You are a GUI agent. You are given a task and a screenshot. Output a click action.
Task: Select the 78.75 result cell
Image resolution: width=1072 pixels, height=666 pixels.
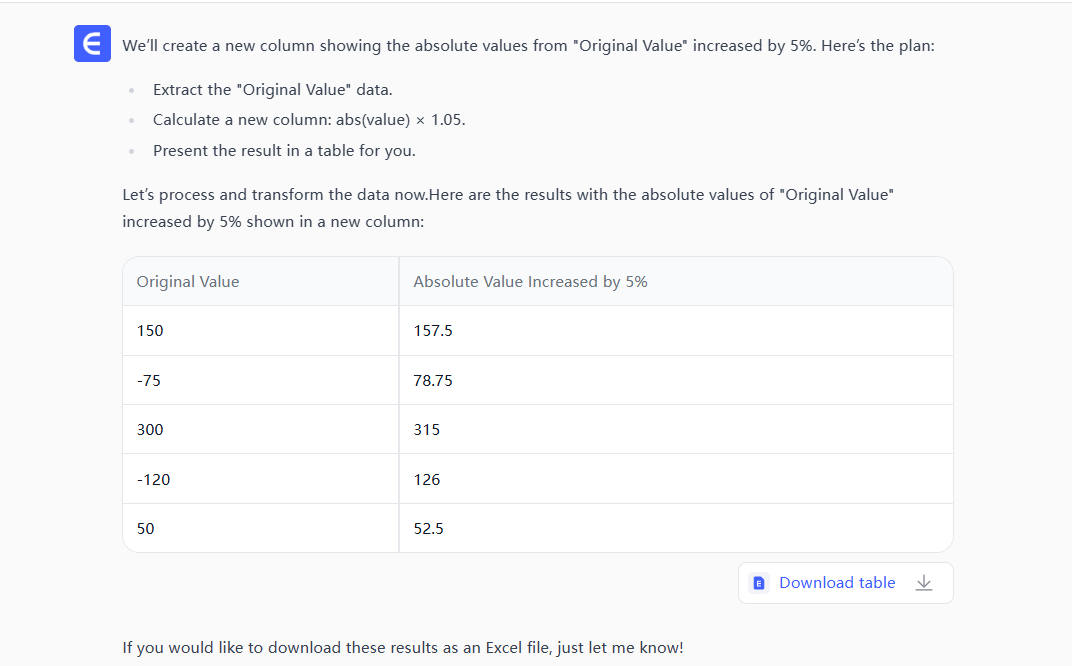click(433, 380)
